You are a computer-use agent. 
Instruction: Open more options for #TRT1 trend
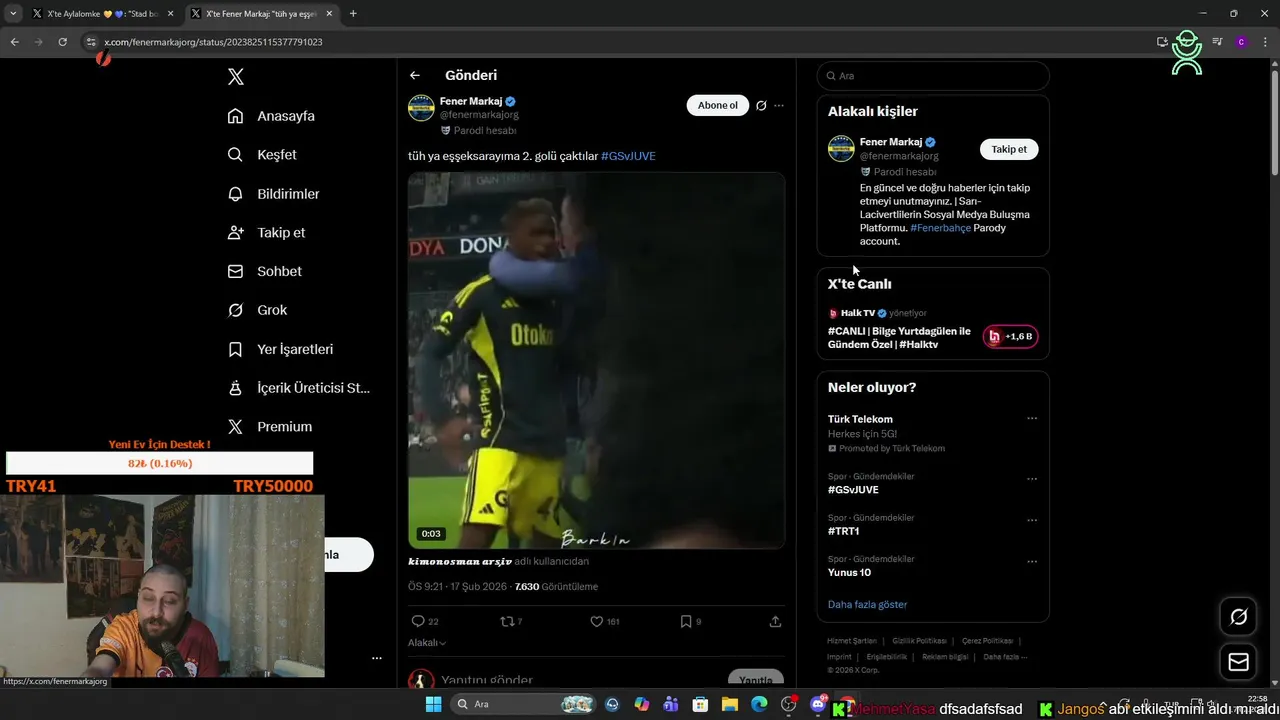pos(1032,520)
